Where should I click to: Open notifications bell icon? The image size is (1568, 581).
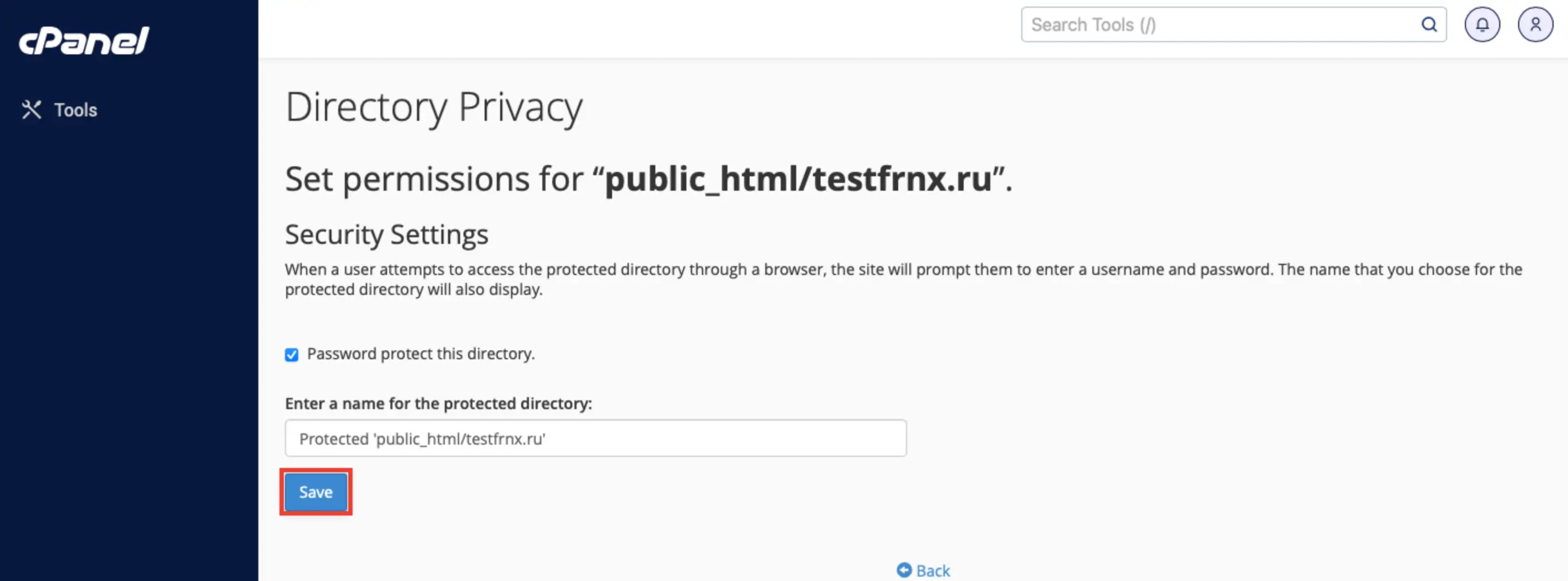pyautogui.click(x=1482, y=25)
